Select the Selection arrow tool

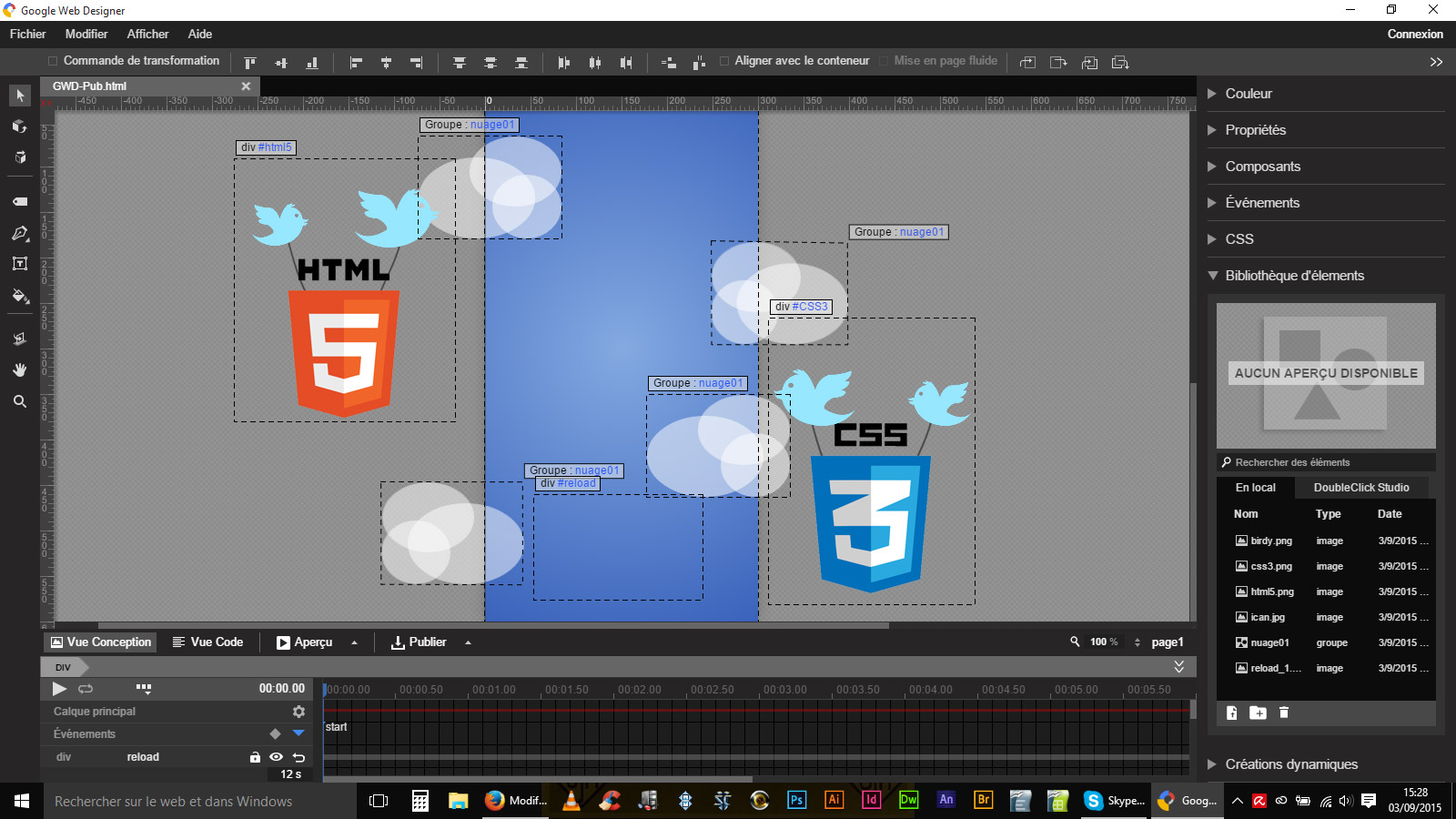tap(20, 96)
